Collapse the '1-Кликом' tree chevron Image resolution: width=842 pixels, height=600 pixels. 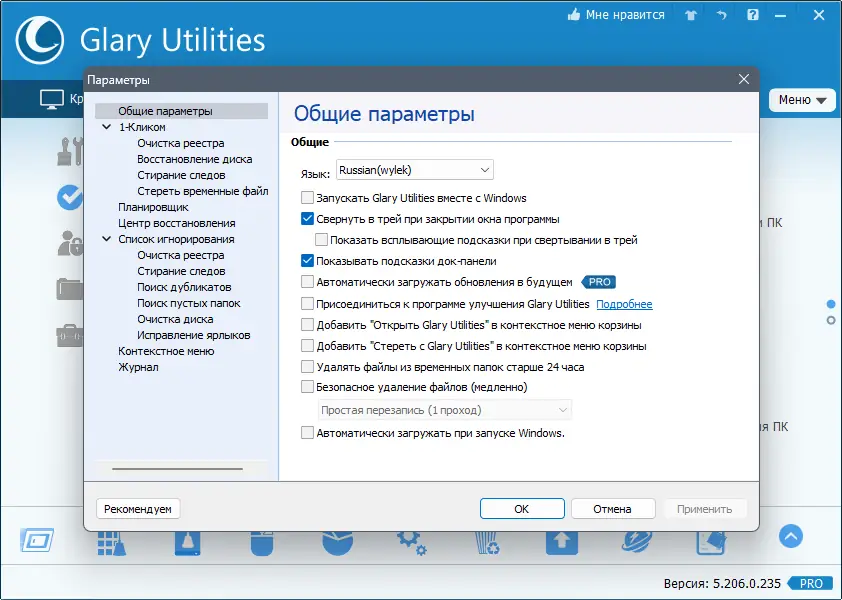coord(106,127)
